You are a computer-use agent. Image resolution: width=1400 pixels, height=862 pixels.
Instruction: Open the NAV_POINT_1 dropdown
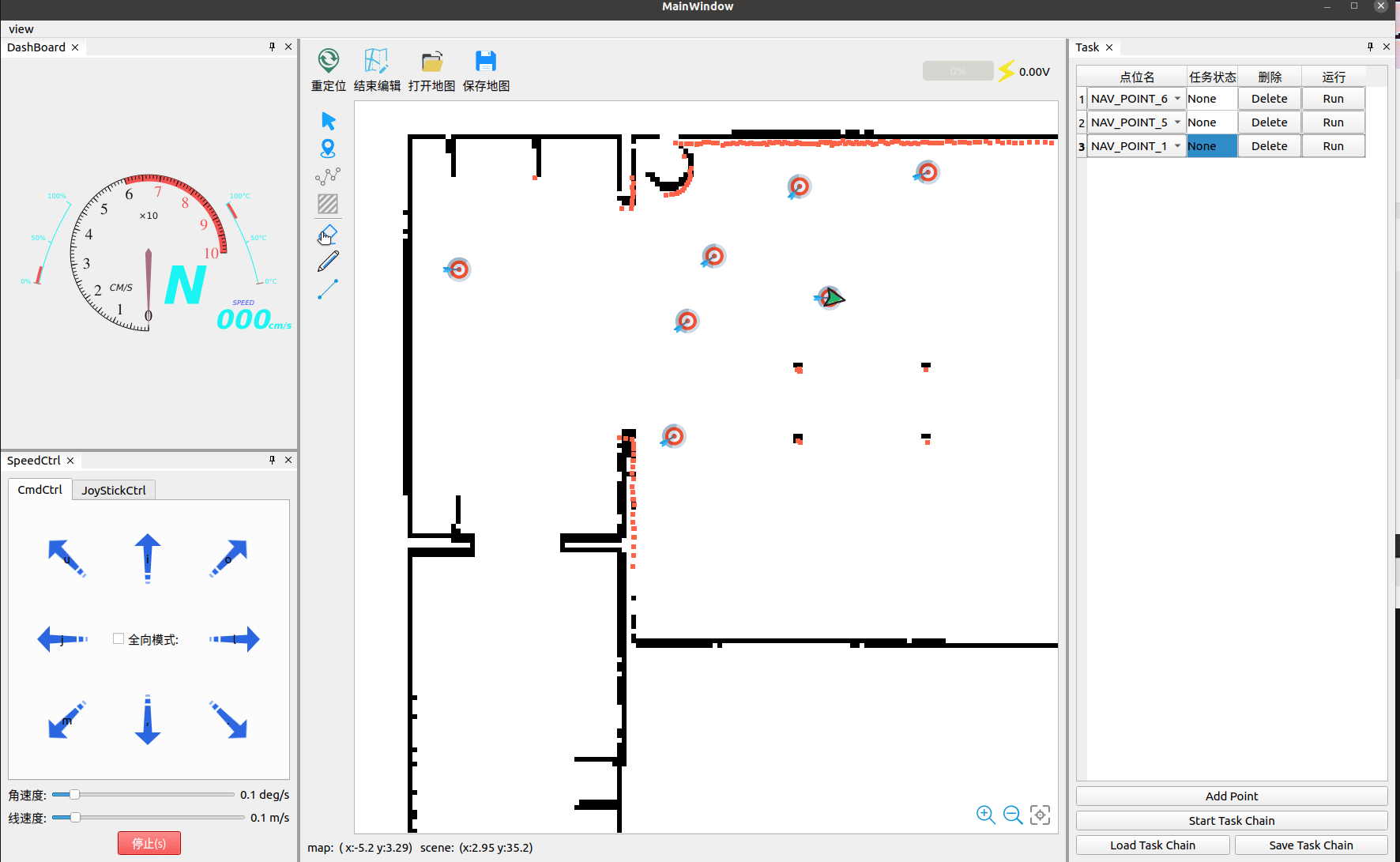click(1176, 145)
